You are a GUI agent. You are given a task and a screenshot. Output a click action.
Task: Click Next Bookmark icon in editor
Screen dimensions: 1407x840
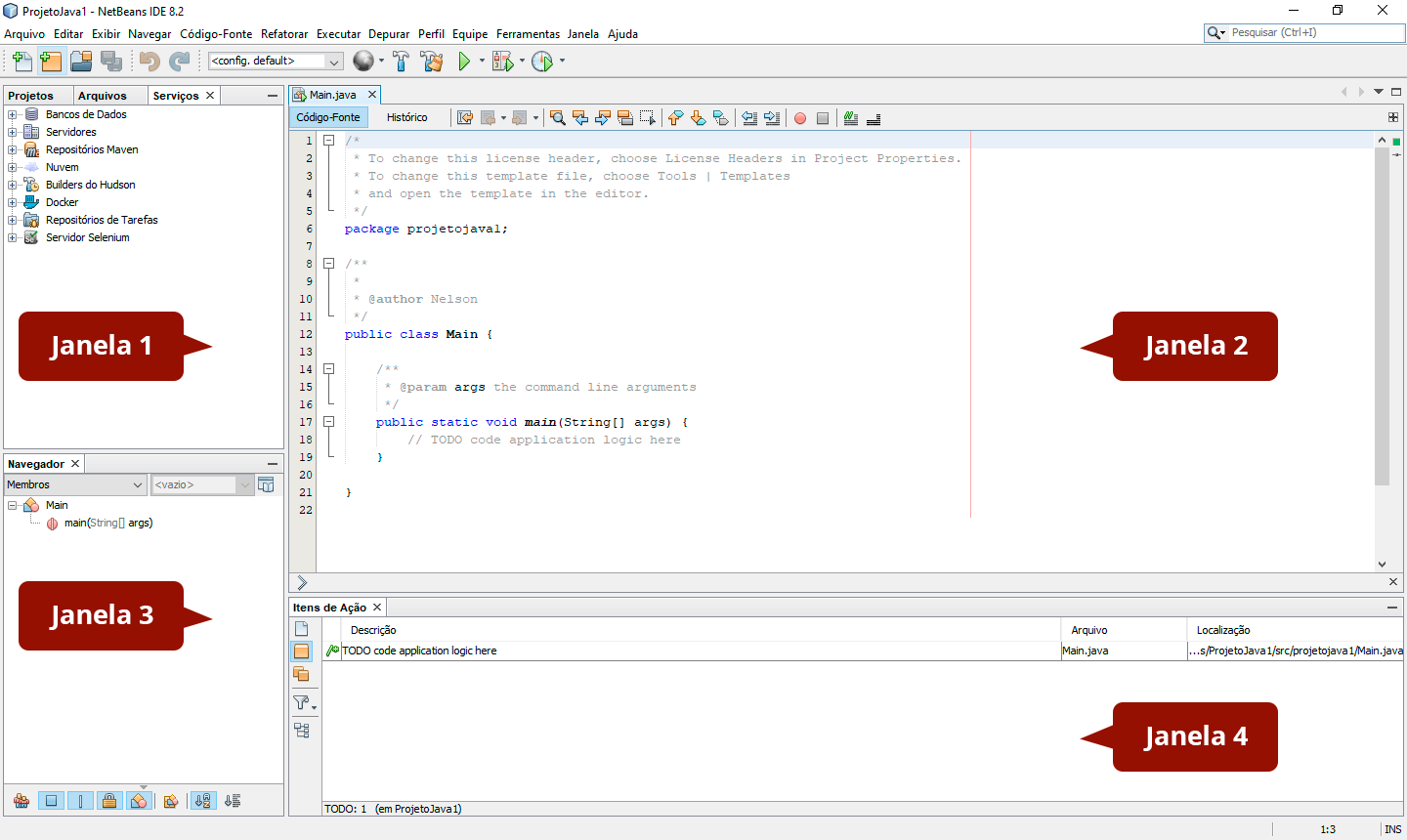point(698,118)
